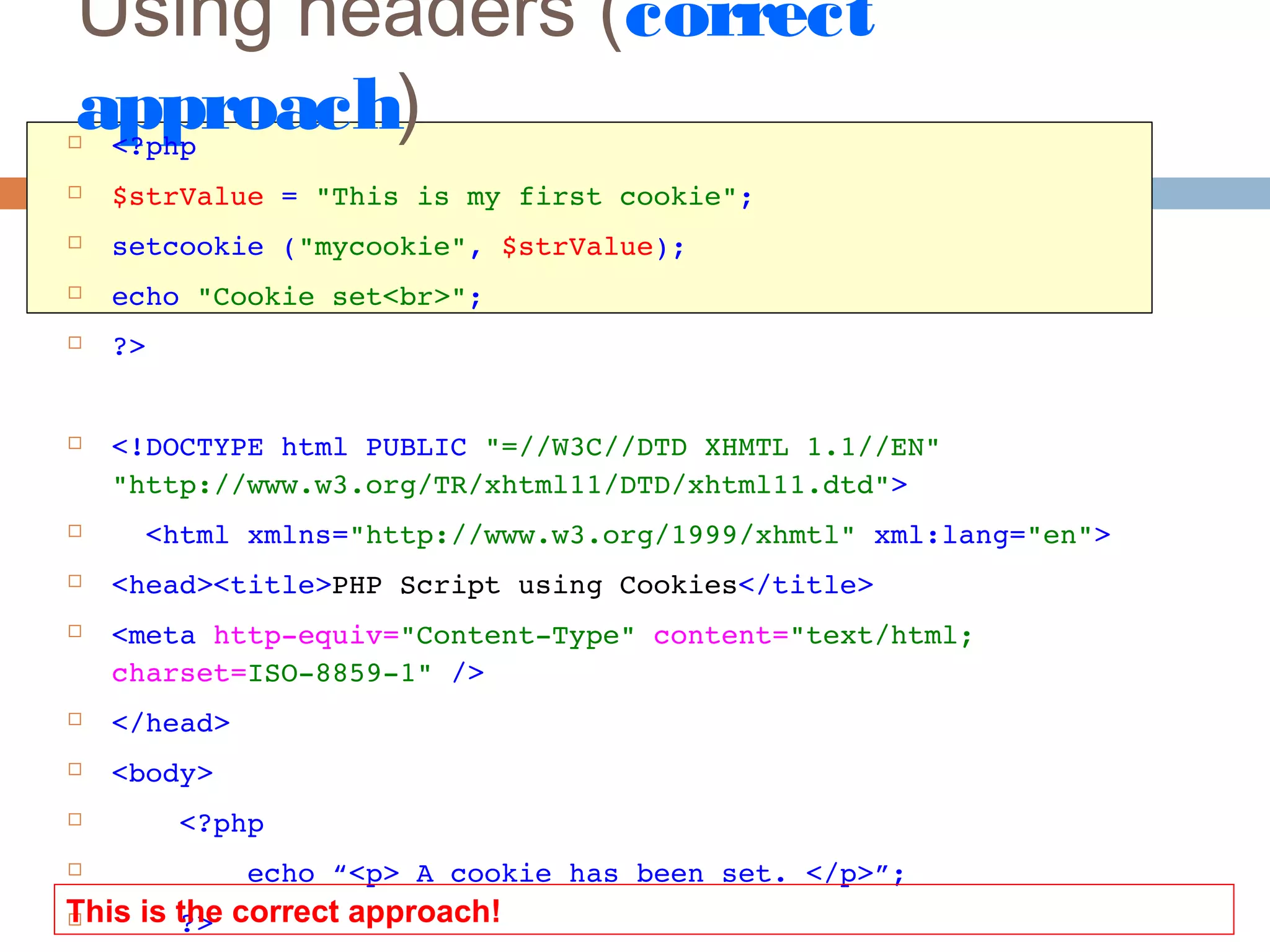The image size is (1270, 952).
Task: Click the line '$strValue = "This is my first cookie";'
Action: (432, 197)
